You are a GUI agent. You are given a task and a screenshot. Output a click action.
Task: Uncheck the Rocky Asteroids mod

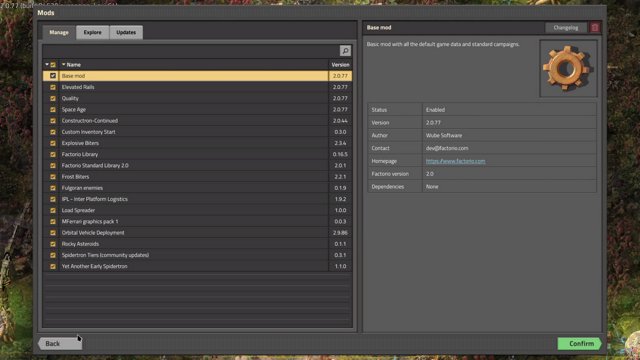tap(53, 244)
